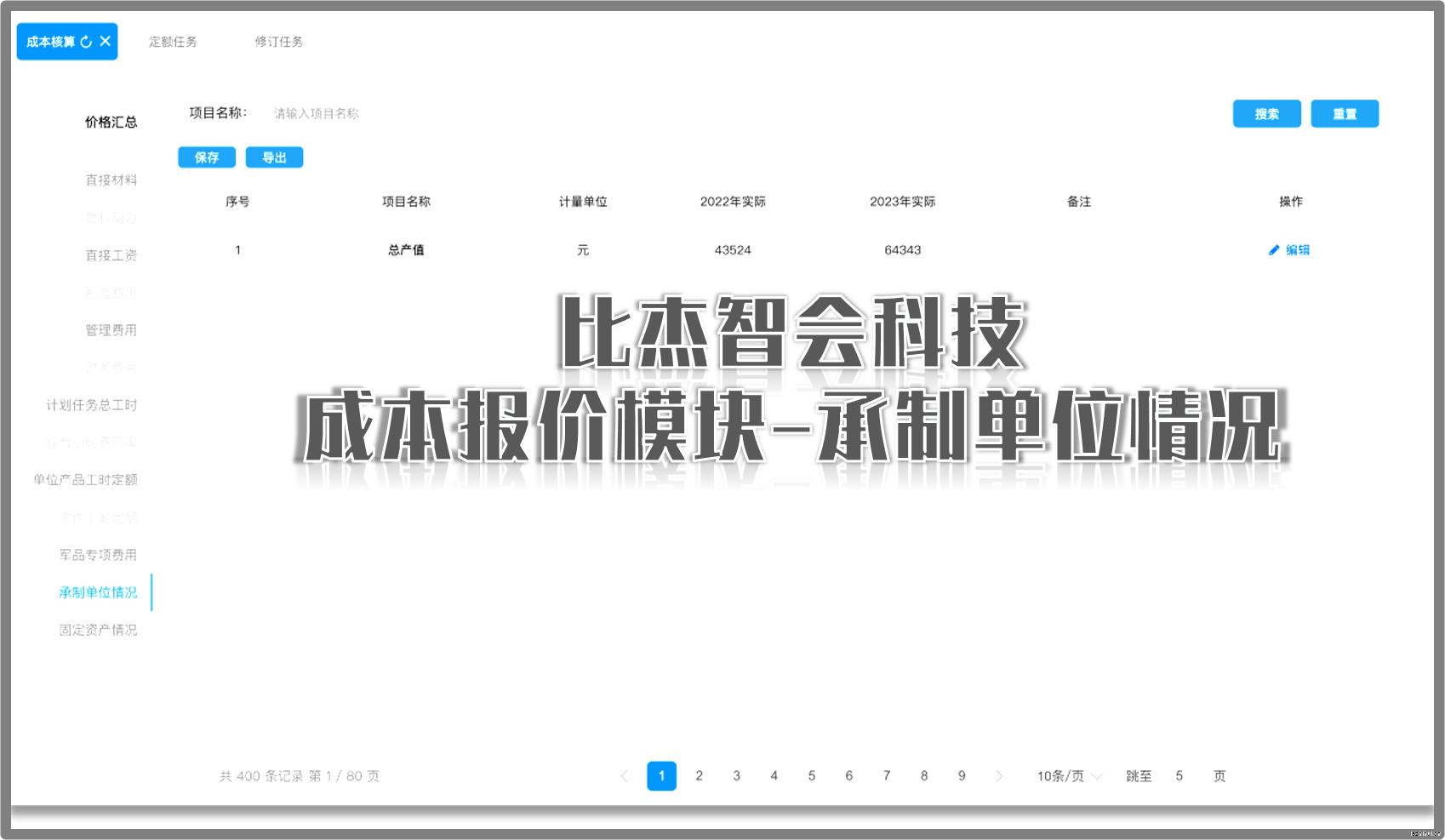Click the 操作 column header
Screen dimensions: 1445x840
click(1291, 202)
